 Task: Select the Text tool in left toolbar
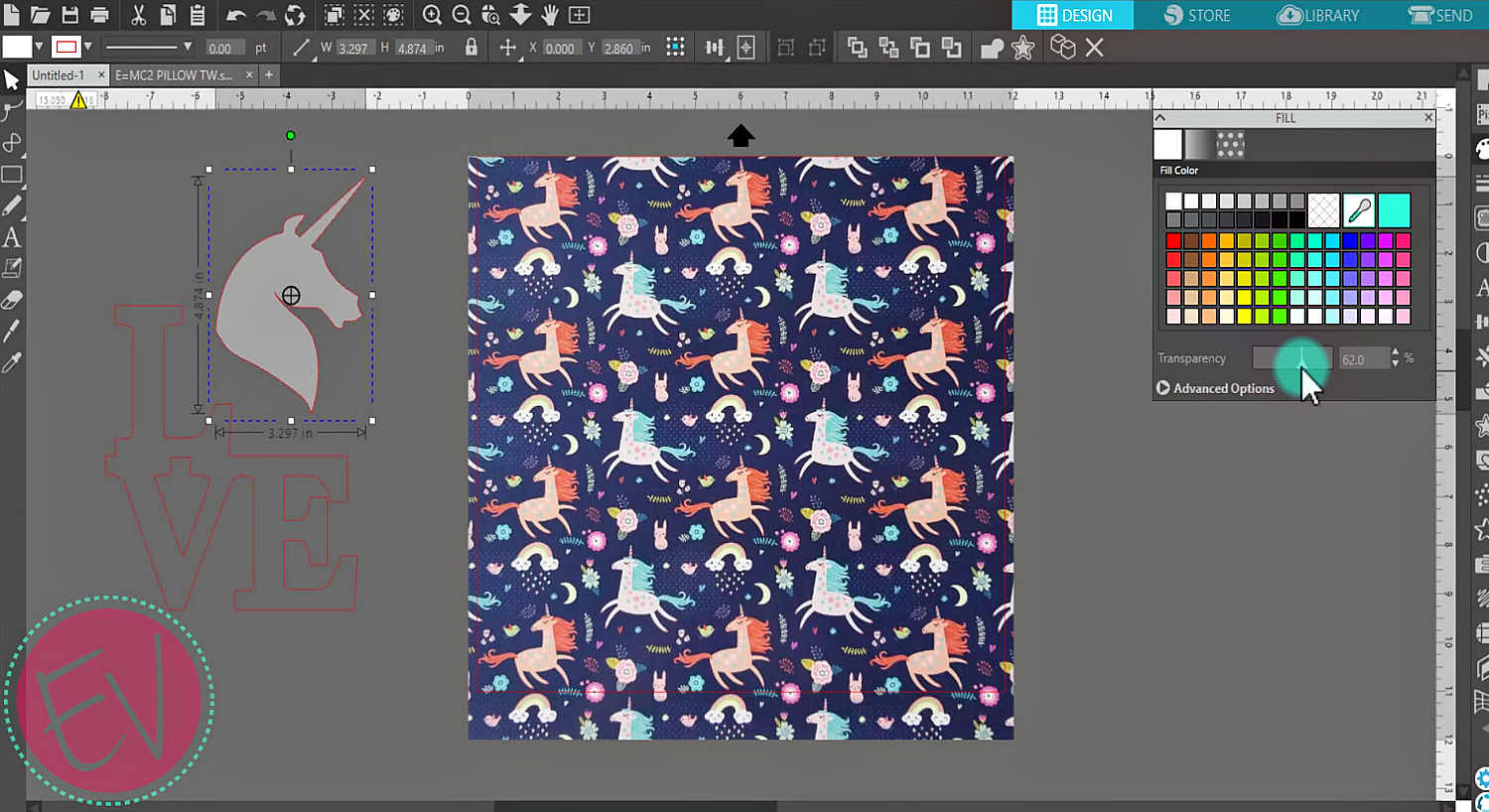pyautogui.click(x=12, y=237)
